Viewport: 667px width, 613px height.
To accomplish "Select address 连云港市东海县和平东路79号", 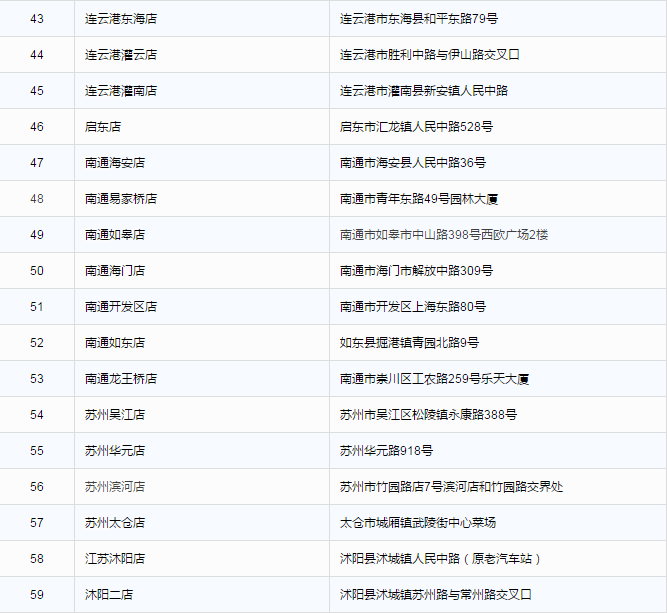I will [x=419, y=19].
